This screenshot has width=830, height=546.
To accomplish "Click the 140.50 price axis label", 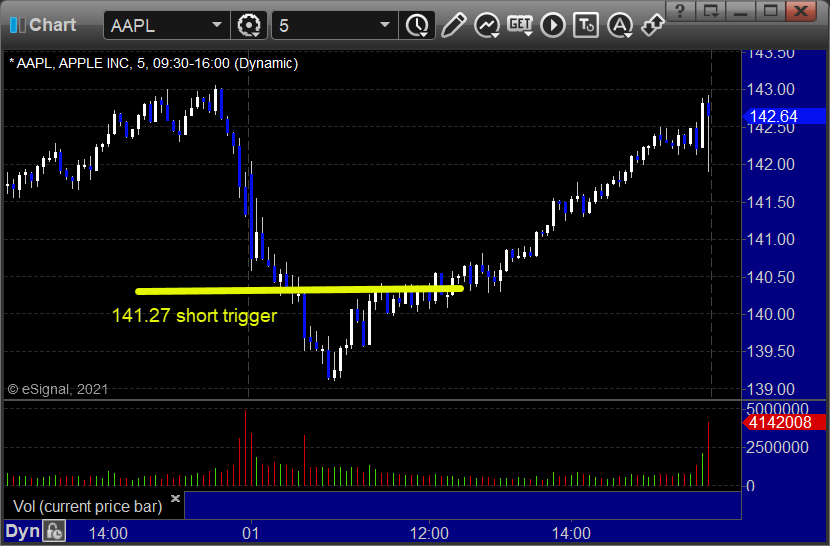I will pyautogui.click(x=771, y=277).
